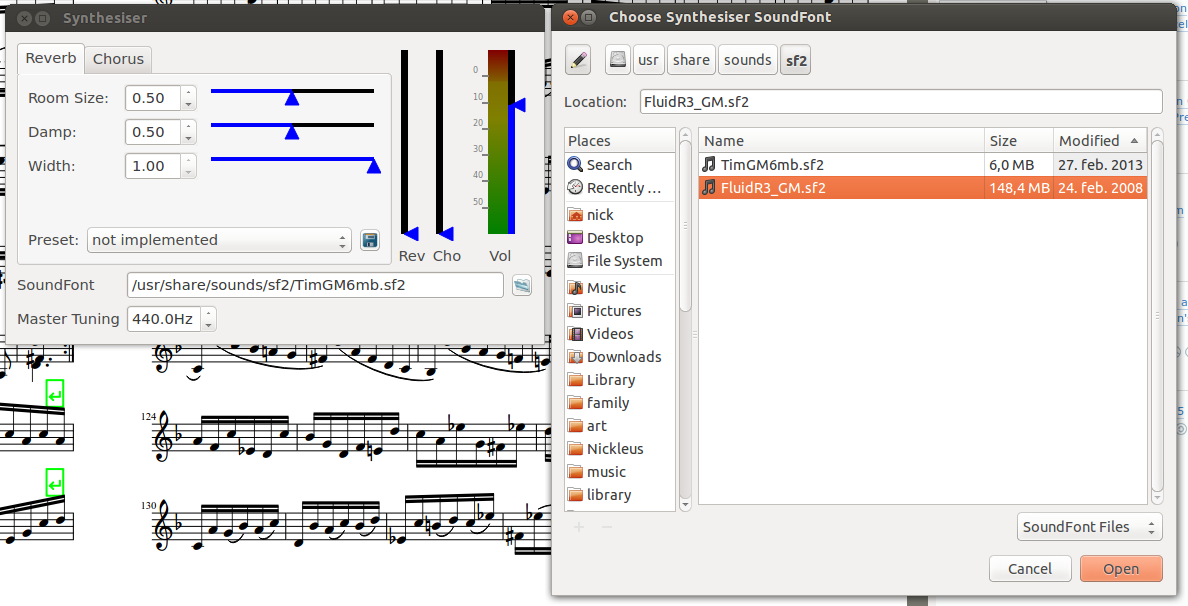Click Open to load FluidR3_GM.sf2
The width and height of the screenshot is (1188, 606).
pos(1120,568)
